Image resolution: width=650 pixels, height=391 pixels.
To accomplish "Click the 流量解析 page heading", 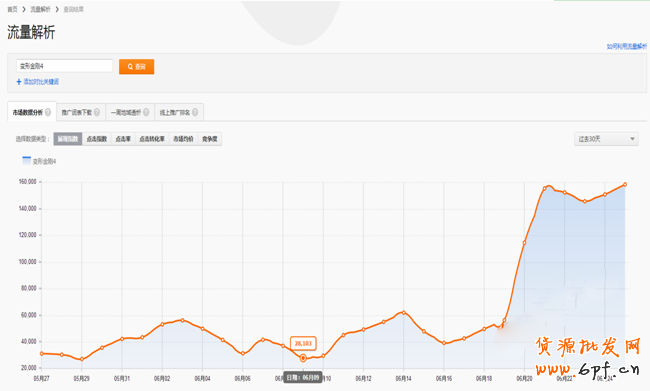I will tap(31, 32).
